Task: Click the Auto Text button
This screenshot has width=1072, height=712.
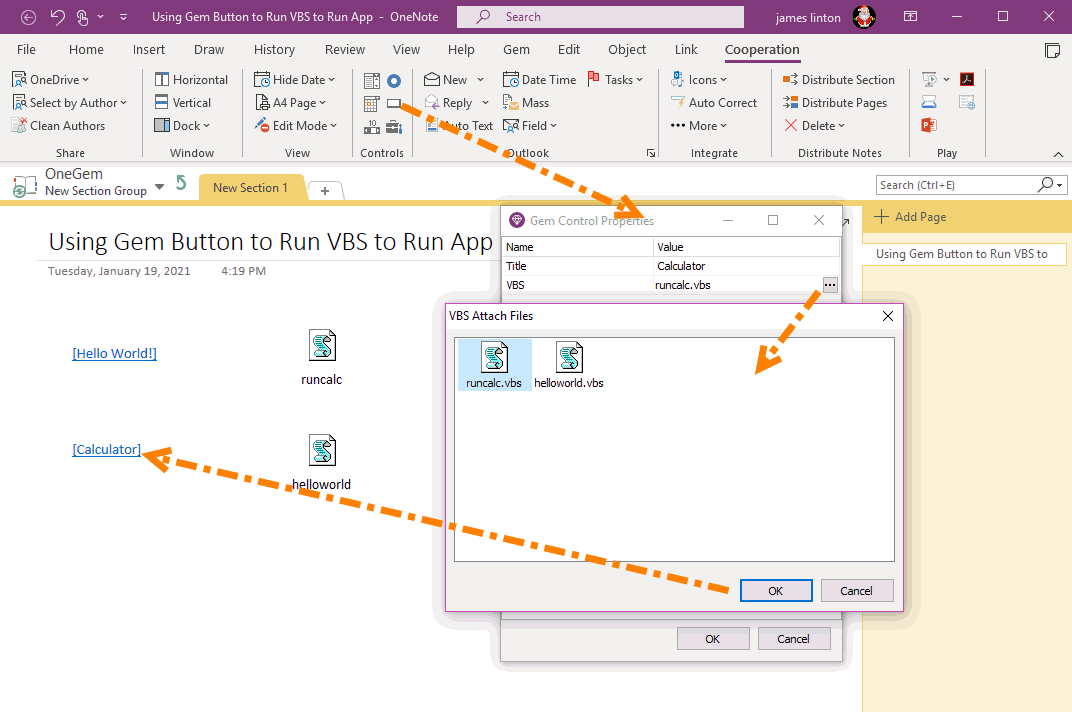Action: click(459, 126)
